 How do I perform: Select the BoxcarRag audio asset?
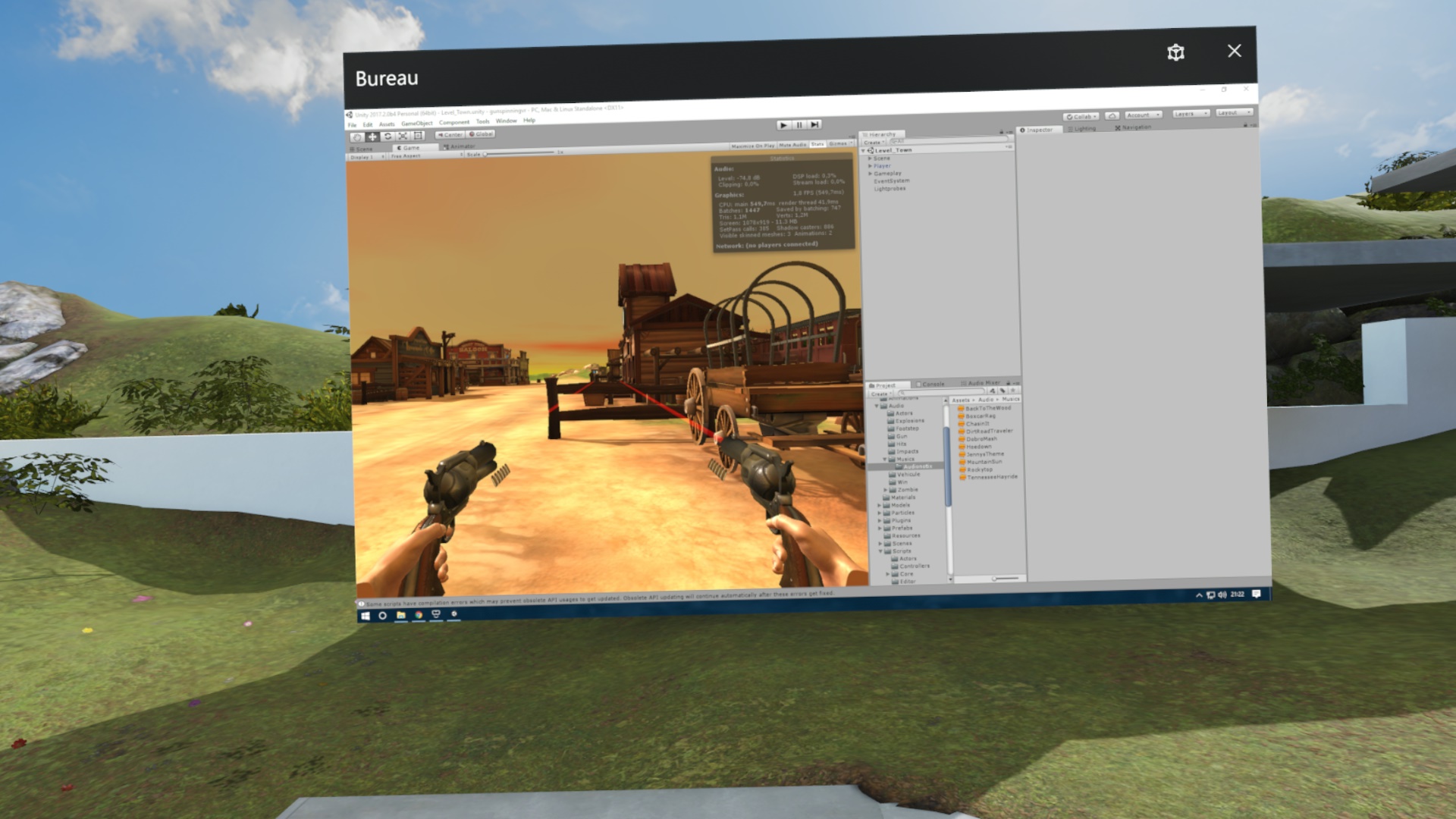click(x=980, y=416)
